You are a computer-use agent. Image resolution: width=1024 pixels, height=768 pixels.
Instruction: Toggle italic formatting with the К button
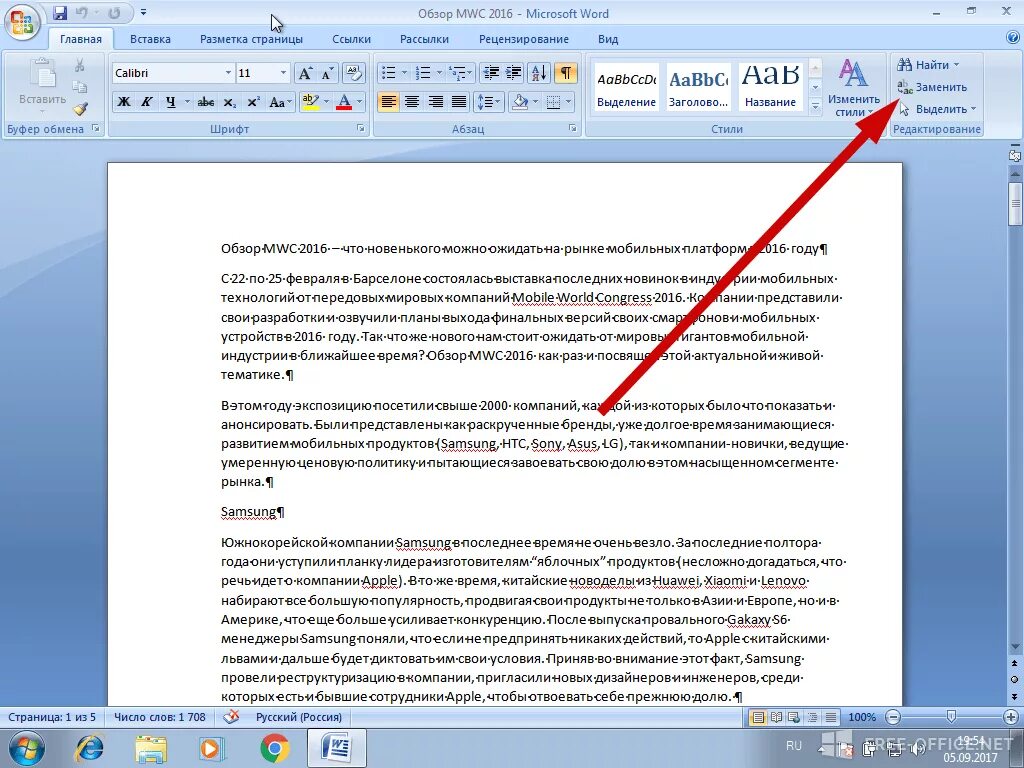(x=147, y=102)
